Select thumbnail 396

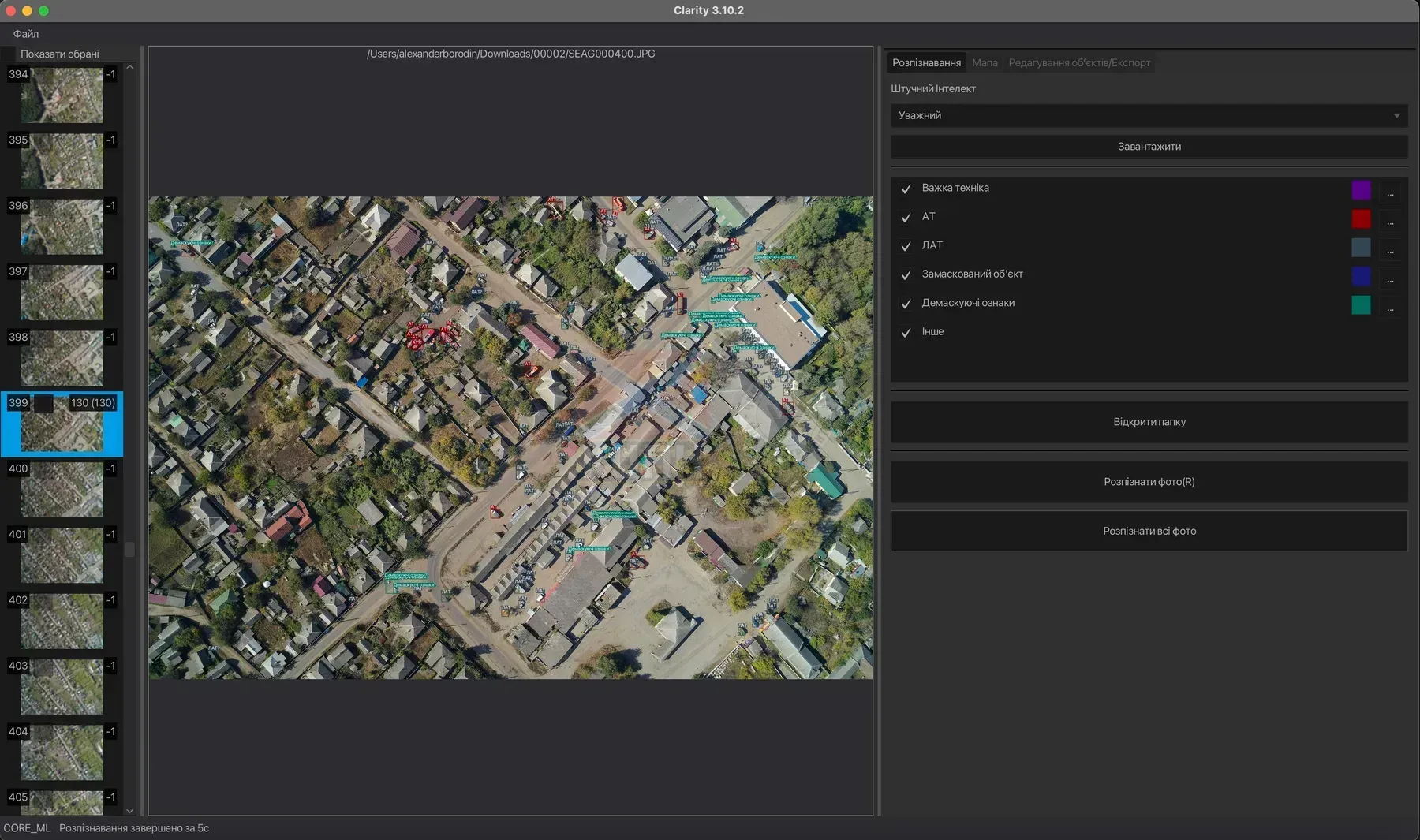pyautogui.click(x=62, y=226)
